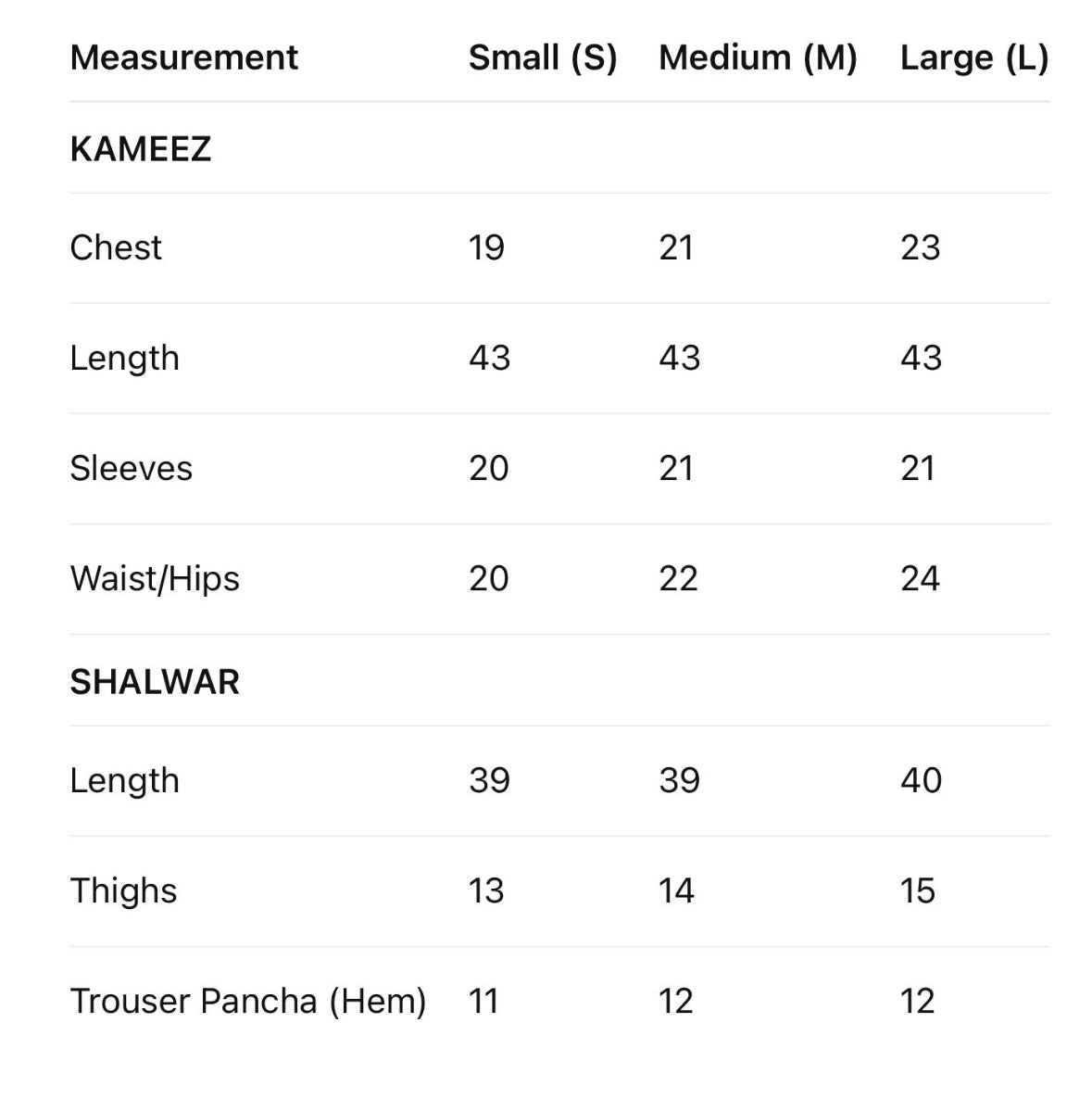Click the Measurement column header
The width and height of the screenshot is (1092, 1111).
click(183, 57)
